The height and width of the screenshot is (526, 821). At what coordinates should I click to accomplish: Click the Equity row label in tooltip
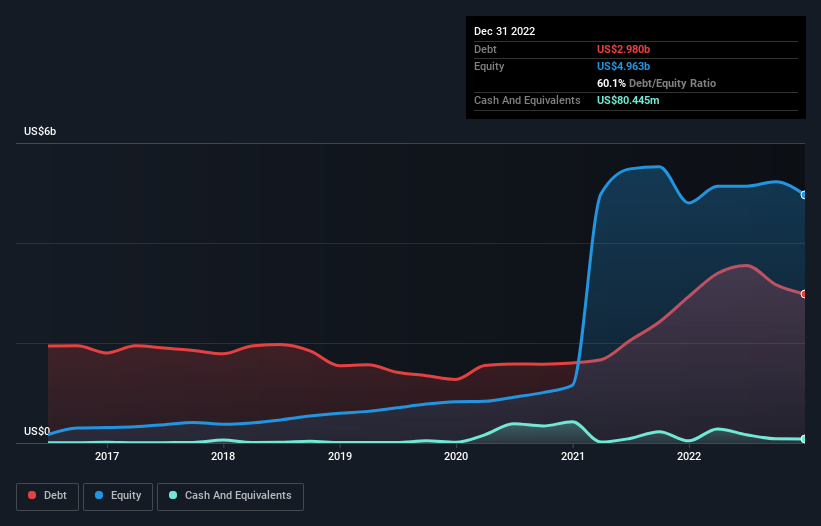tap(489, 66)
